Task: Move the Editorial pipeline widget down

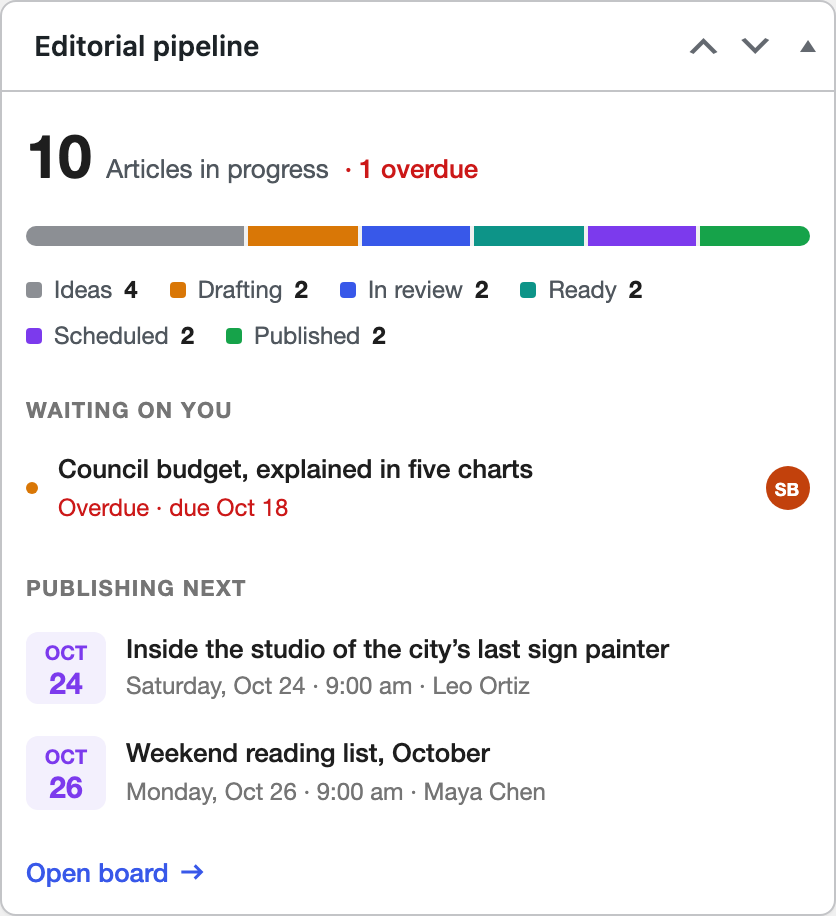Action: 755,46
